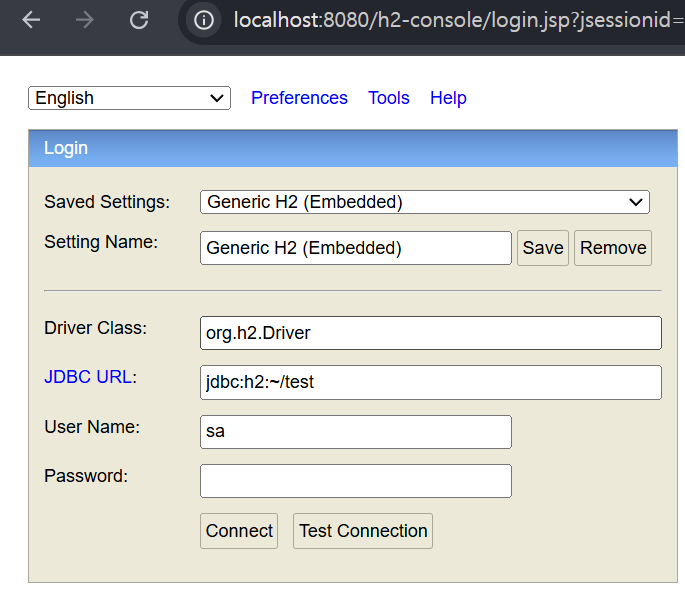Click the browser forward arrow
The height and width of the screenshot is (600, 685).
click(85, 20)
